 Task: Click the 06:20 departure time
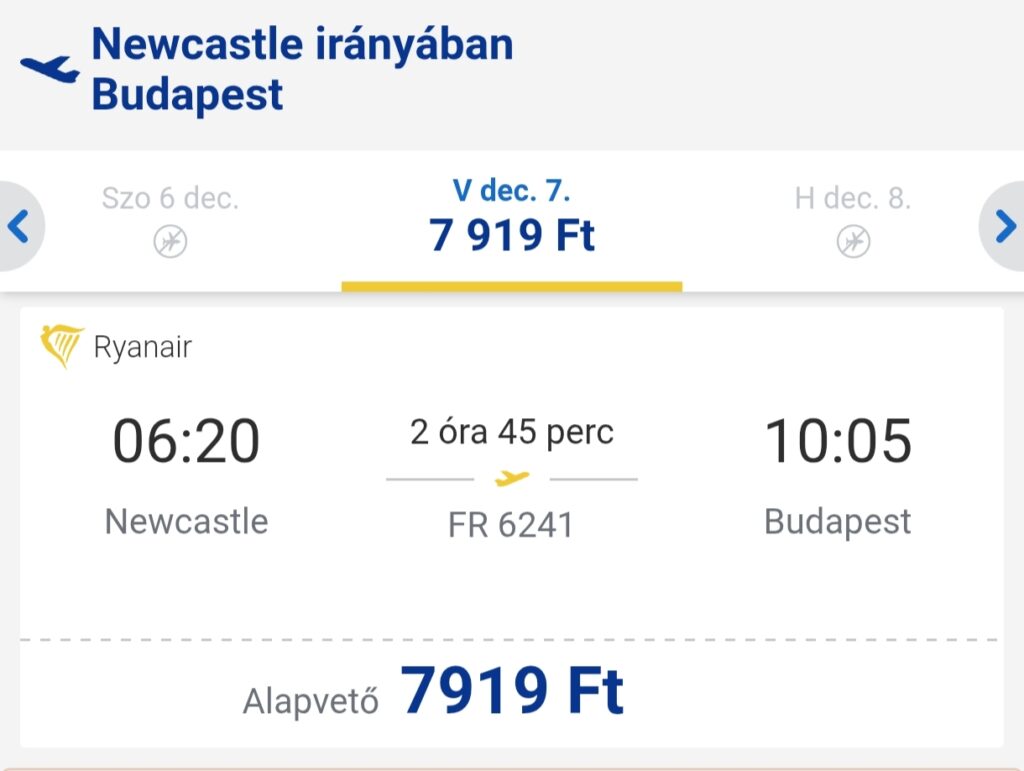186,441
